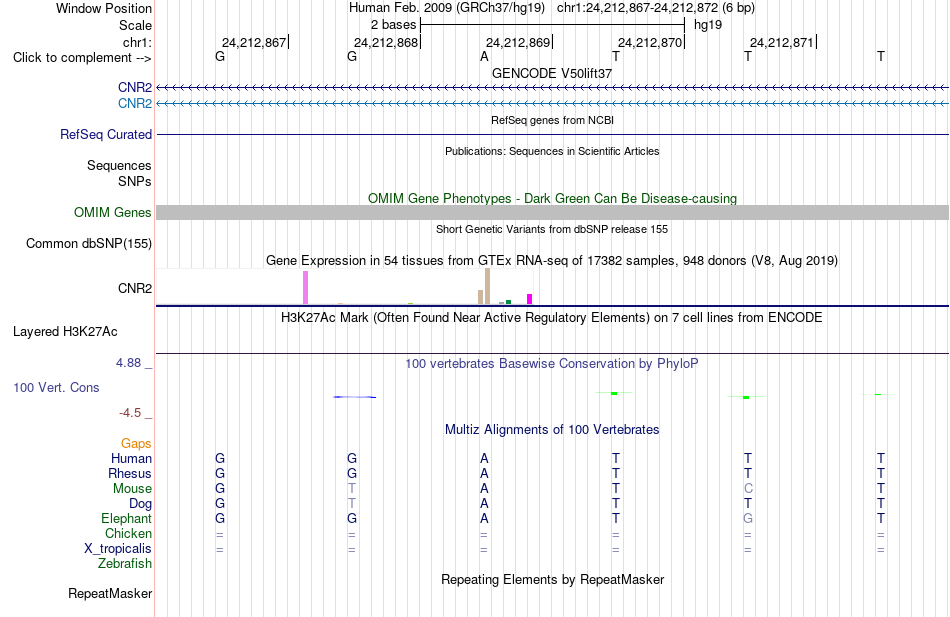Screen dimensions: 950x617
Task: Click 'Short Genetic Variants from dbSNP release 155'
Action: (x=552, y=229)
